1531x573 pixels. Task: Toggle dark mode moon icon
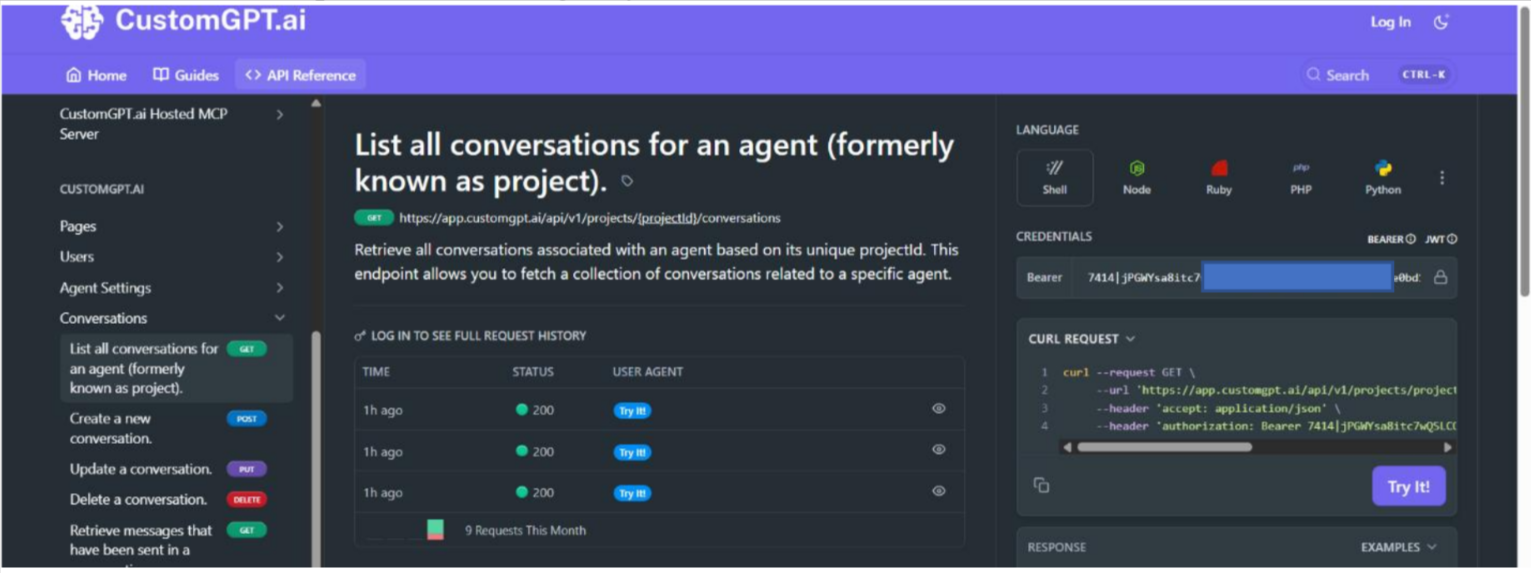(x=1441, y=22)
